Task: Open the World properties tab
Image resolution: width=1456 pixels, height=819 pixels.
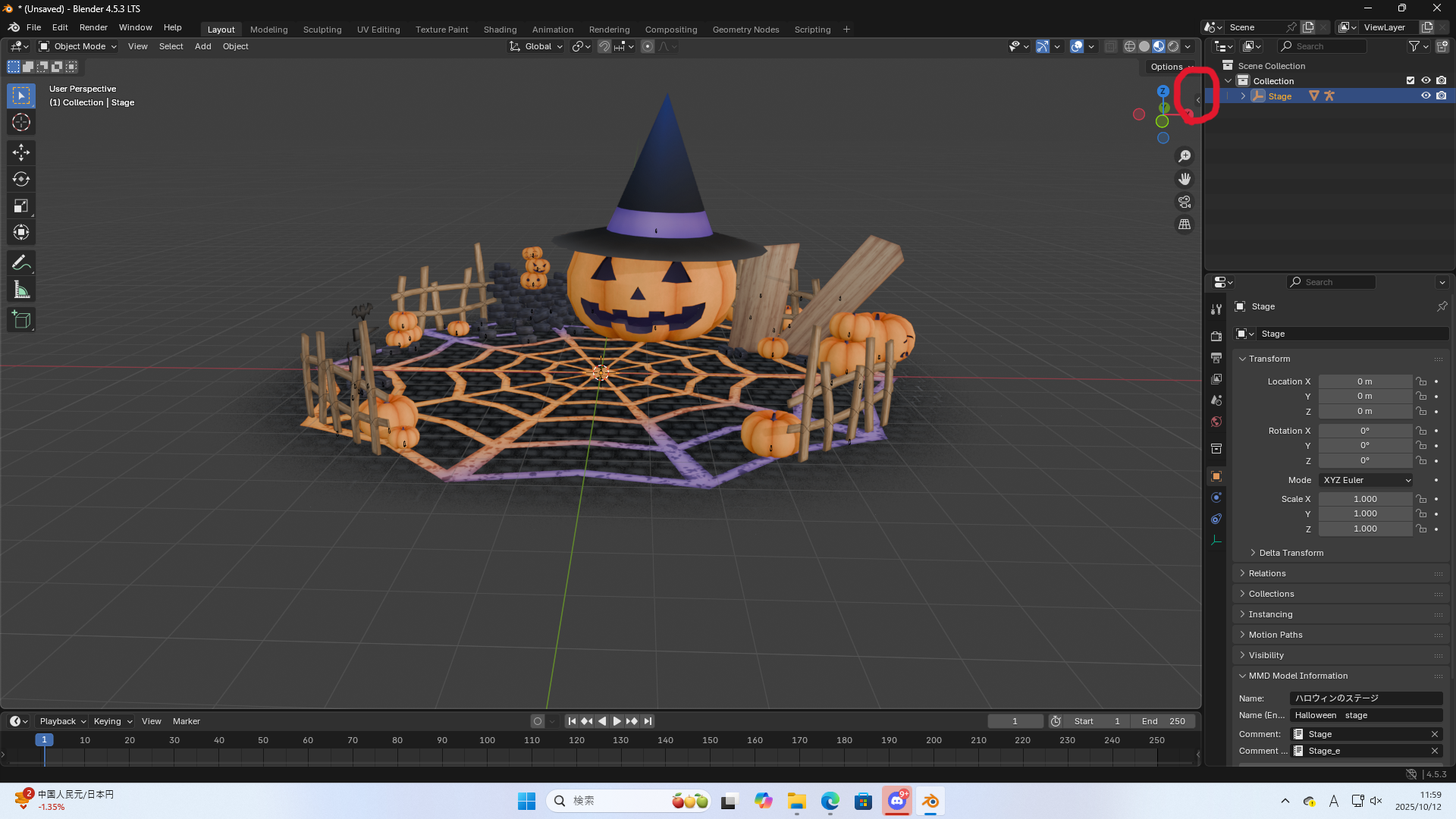Action: tap(1216, 422)
